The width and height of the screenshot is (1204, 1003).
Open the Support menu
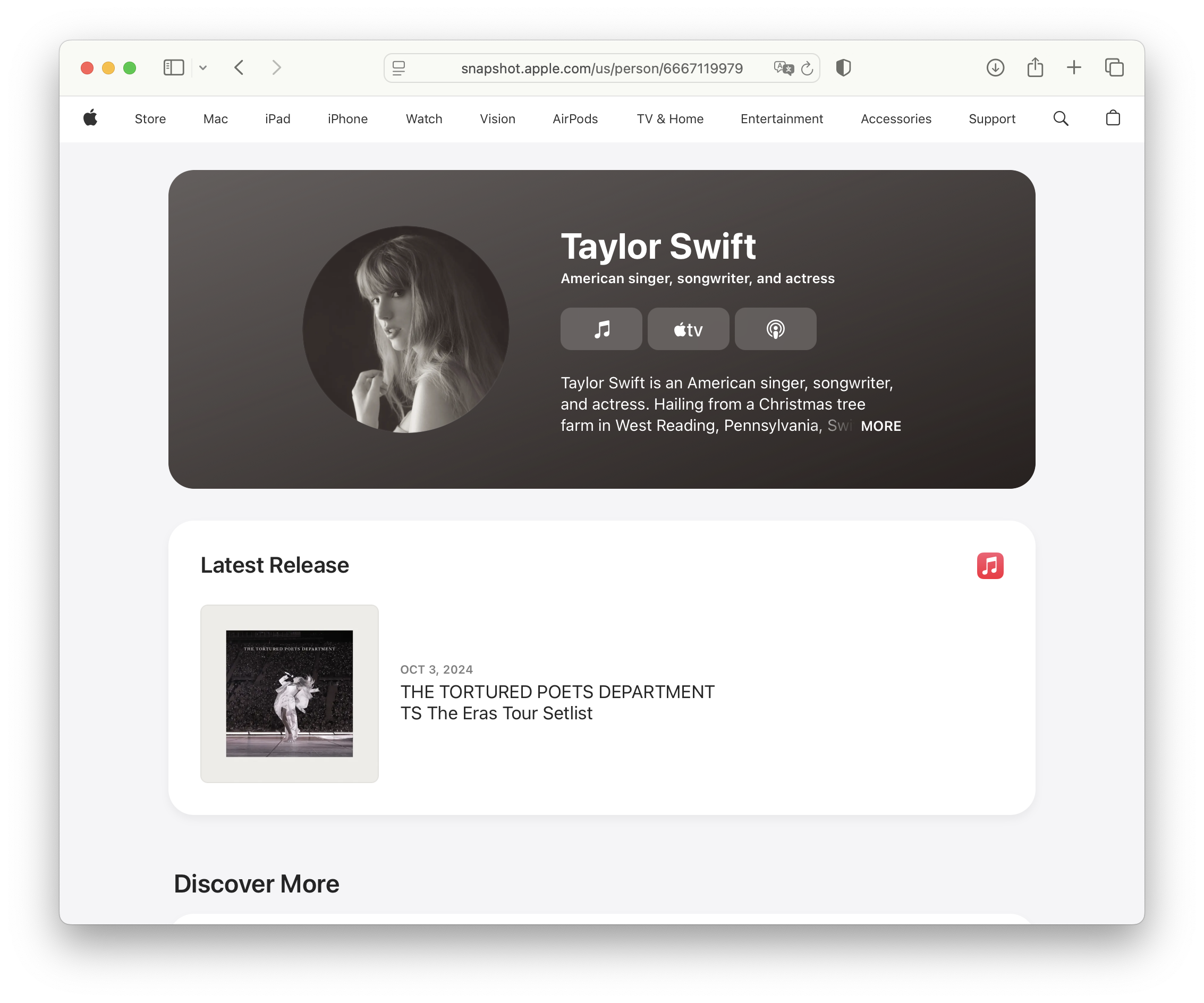[992, 118]
